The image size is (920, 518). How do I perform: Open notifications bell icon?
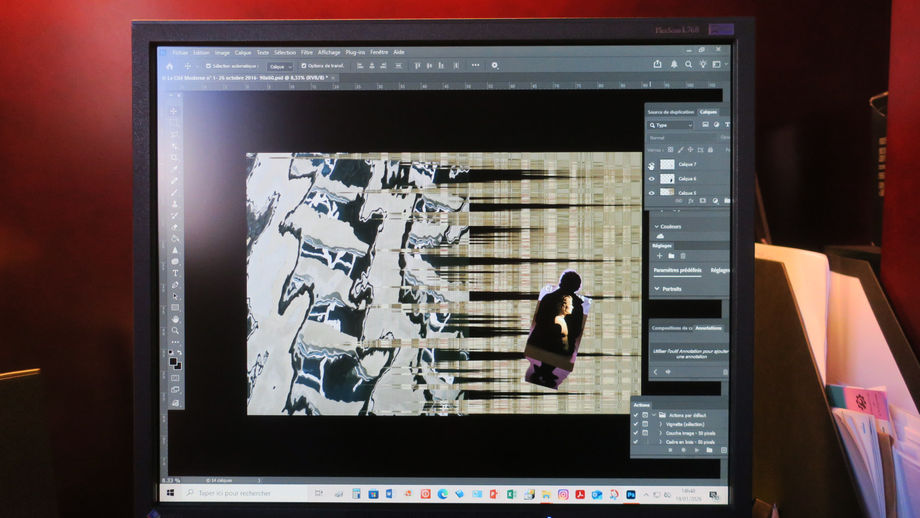(x=674, y=64)
